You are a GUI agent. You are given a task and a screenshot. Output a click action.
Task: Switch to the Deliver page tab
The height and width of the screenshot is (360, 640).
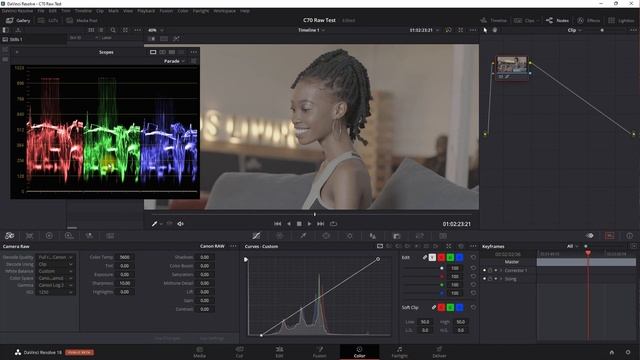pyautogui.click(x=439, y=352)
